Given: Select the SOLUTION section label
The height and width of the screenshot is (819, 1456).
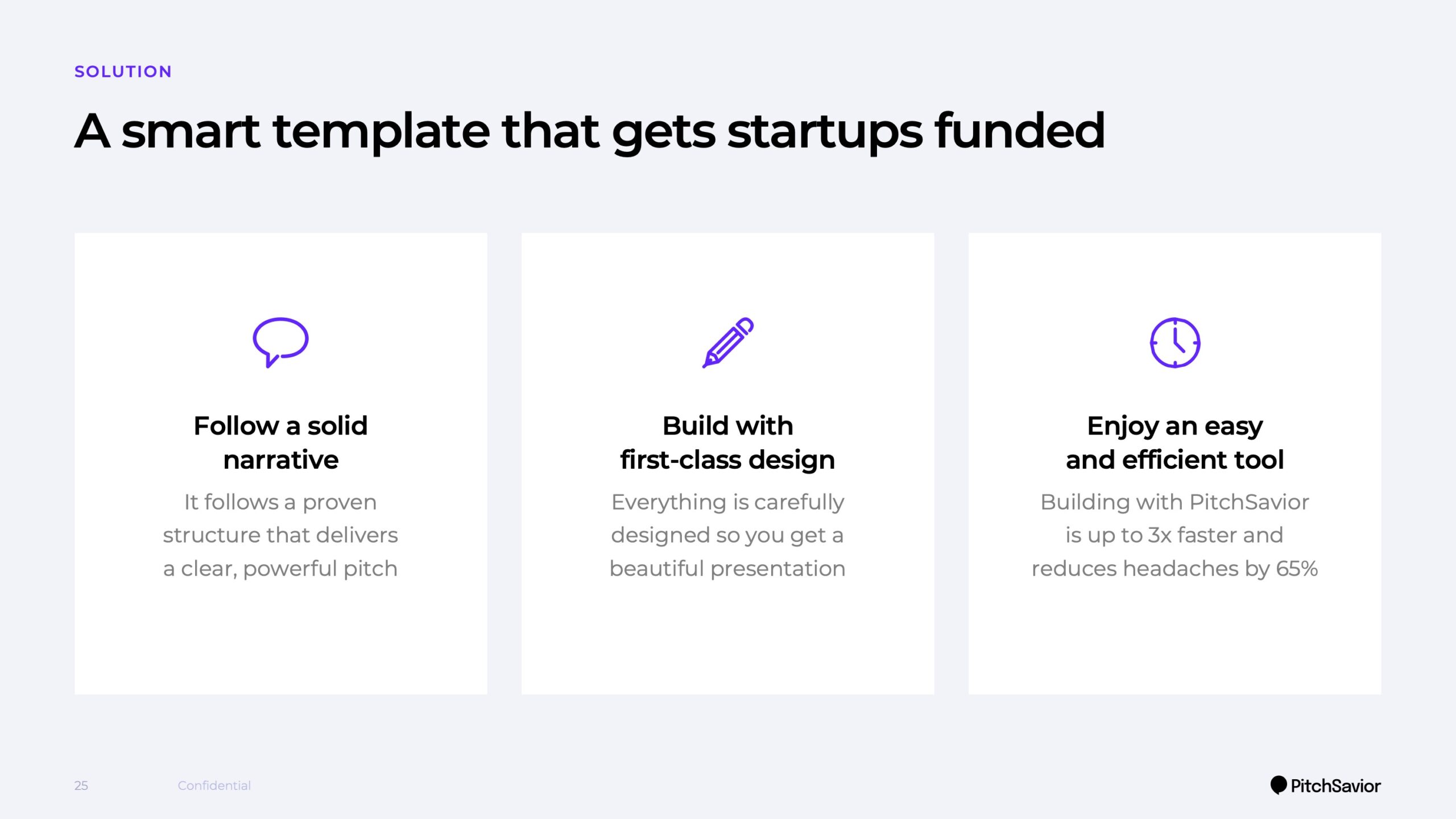Looking at the screenshot, I should [x=123, y=72].
